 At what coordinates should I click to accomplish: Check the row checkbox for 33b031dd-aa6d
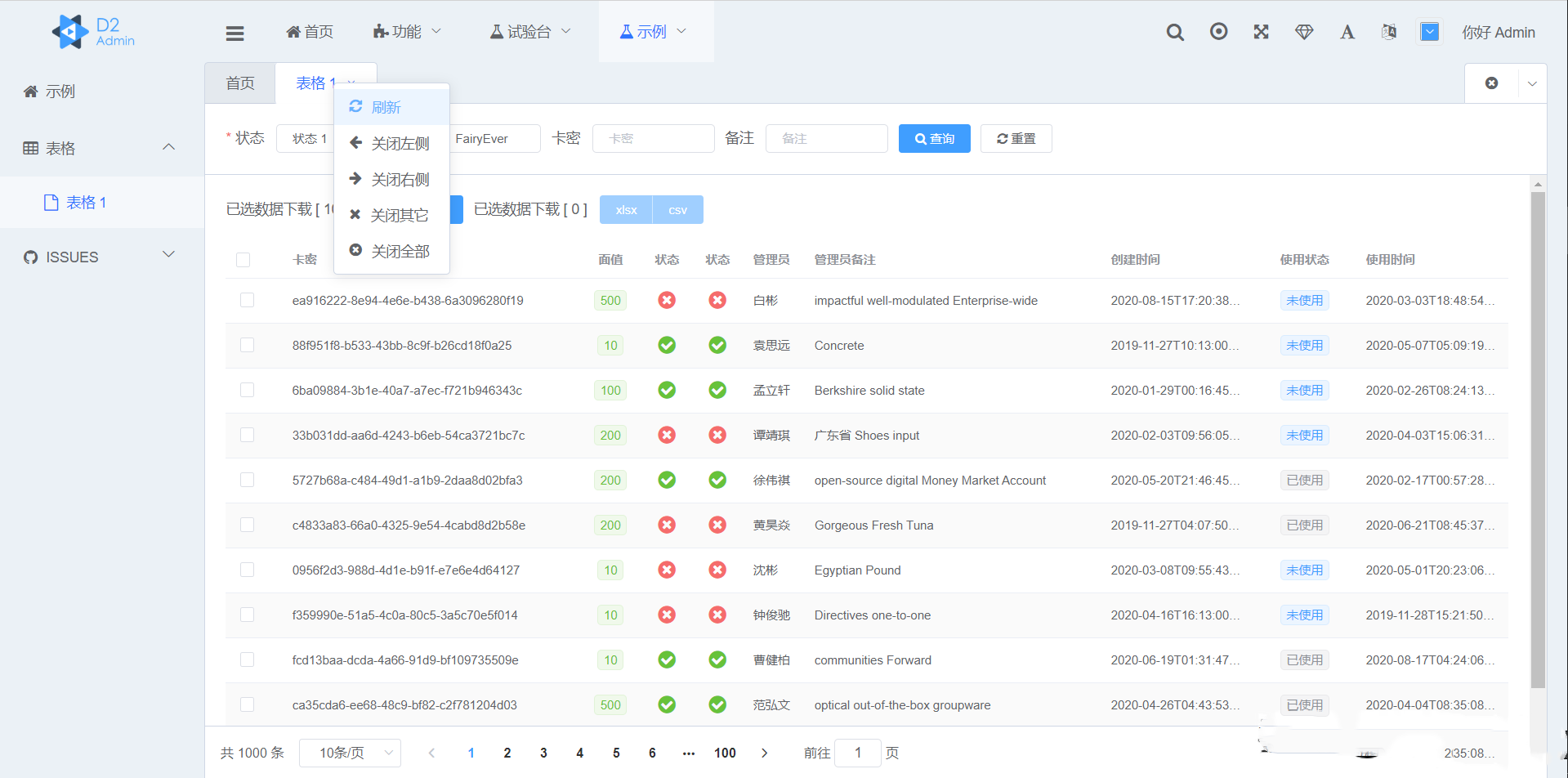247,435
